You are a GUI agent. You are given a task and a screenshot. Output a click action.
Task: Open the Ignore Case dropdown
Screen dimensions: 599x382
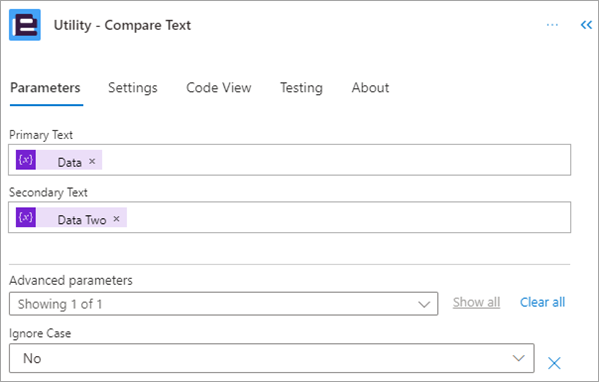coord(272,358)
